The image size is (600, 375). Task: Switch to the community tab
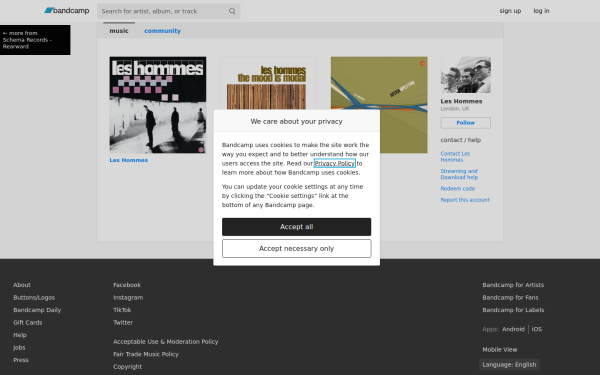[x=162, y=31]
